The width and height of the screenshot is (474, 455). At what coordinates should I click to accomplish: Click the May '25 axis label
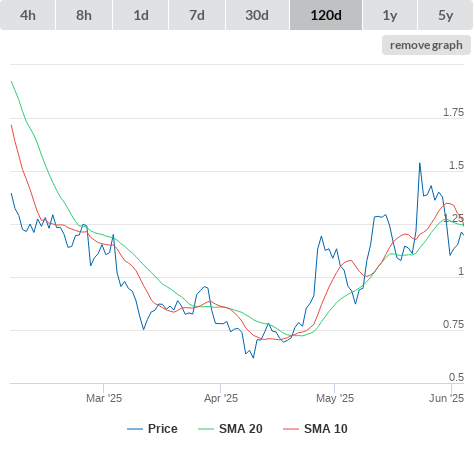335,398
